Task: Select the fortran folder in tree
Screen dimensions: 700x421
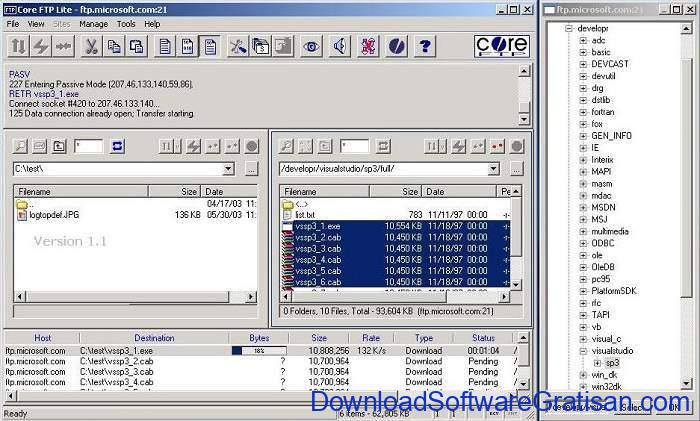Action: point(603,112)
